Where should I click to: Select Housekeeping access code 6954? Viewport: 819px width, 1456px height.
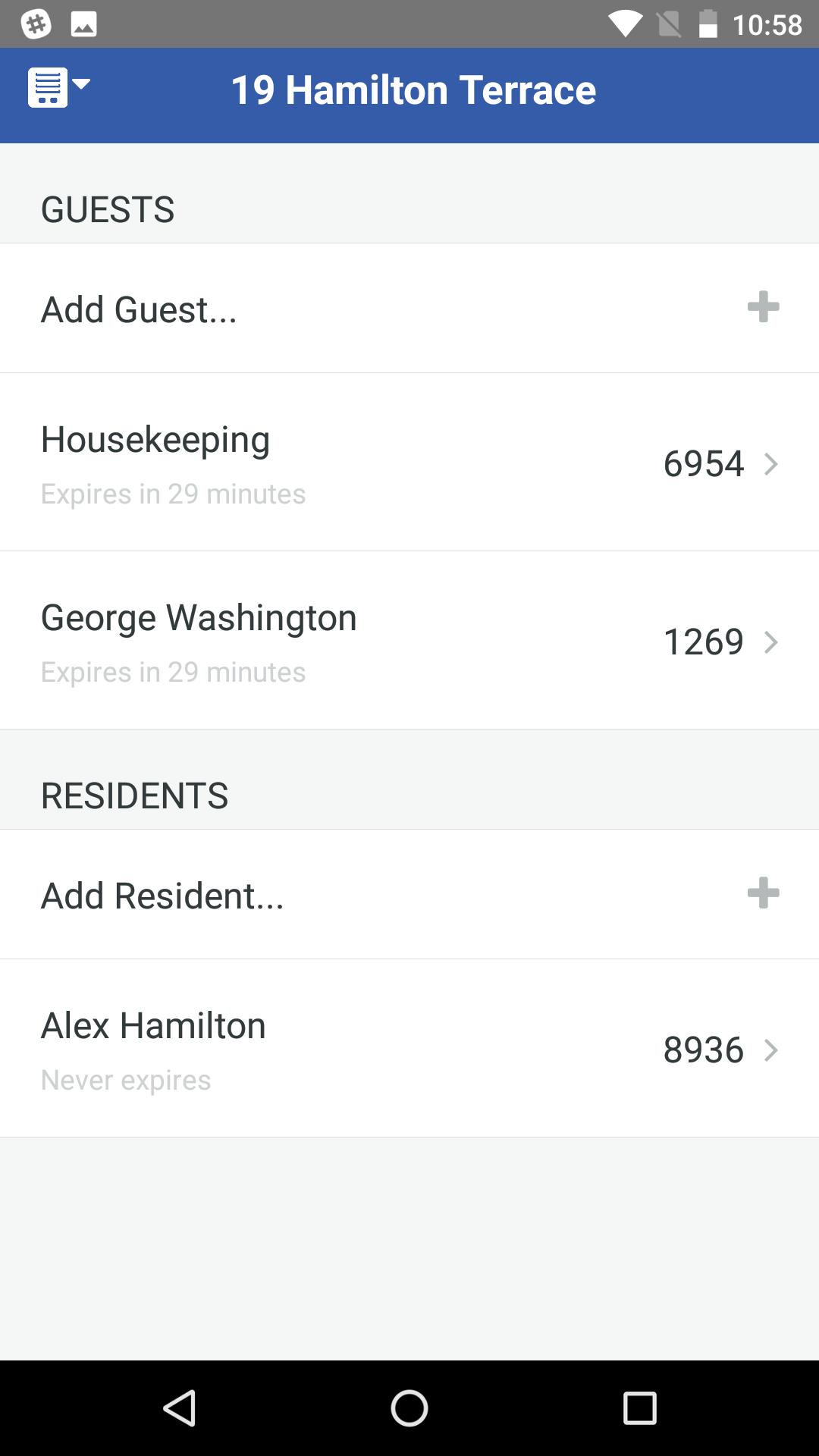[x=703, y=464]
